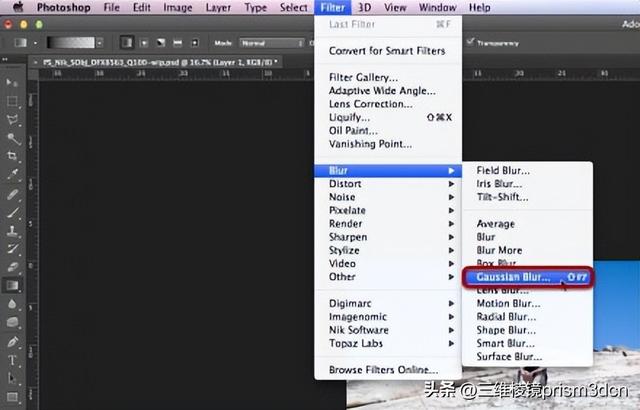Select the PS_Nik_SDH document tab

pos(158,62)
